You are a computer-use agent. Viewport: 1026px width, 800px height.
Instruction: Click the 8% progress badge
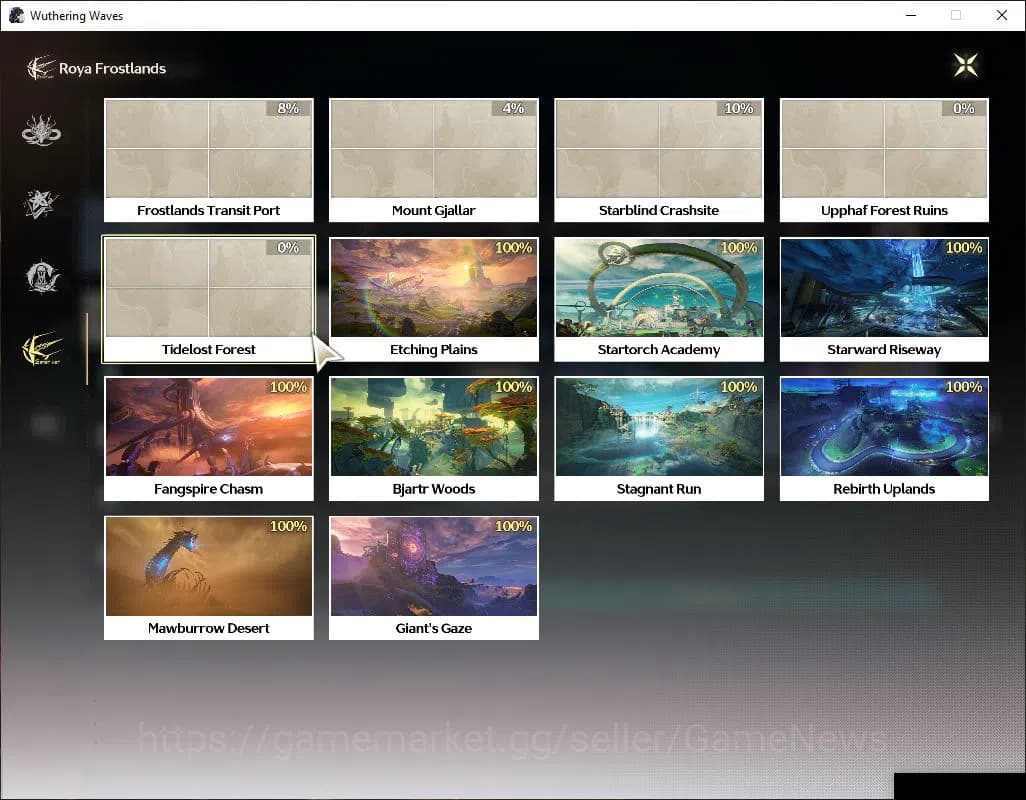click(289, 109)
